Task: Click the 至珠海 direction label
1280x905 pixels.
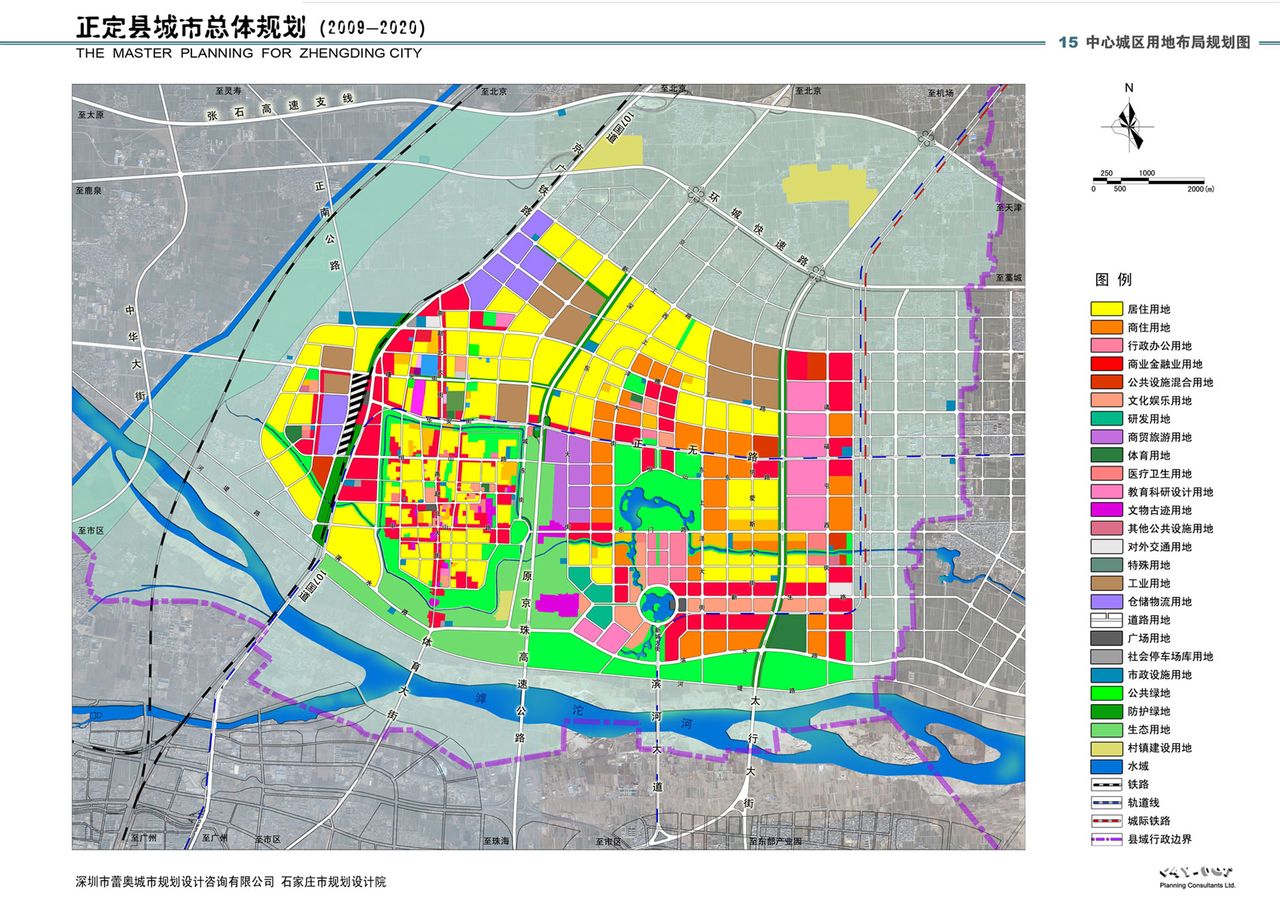Action: [x=496, y=842]
